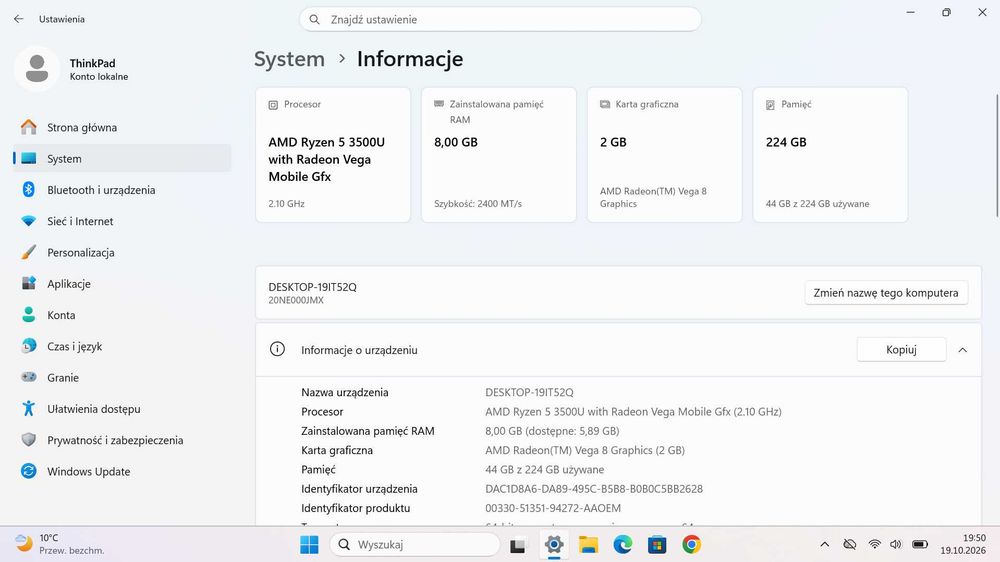Image resolution: width=1000 pixels, height=562 pixels.
Task: Click the paintbrush Personalizacja icon
Action: click(29, 253)
